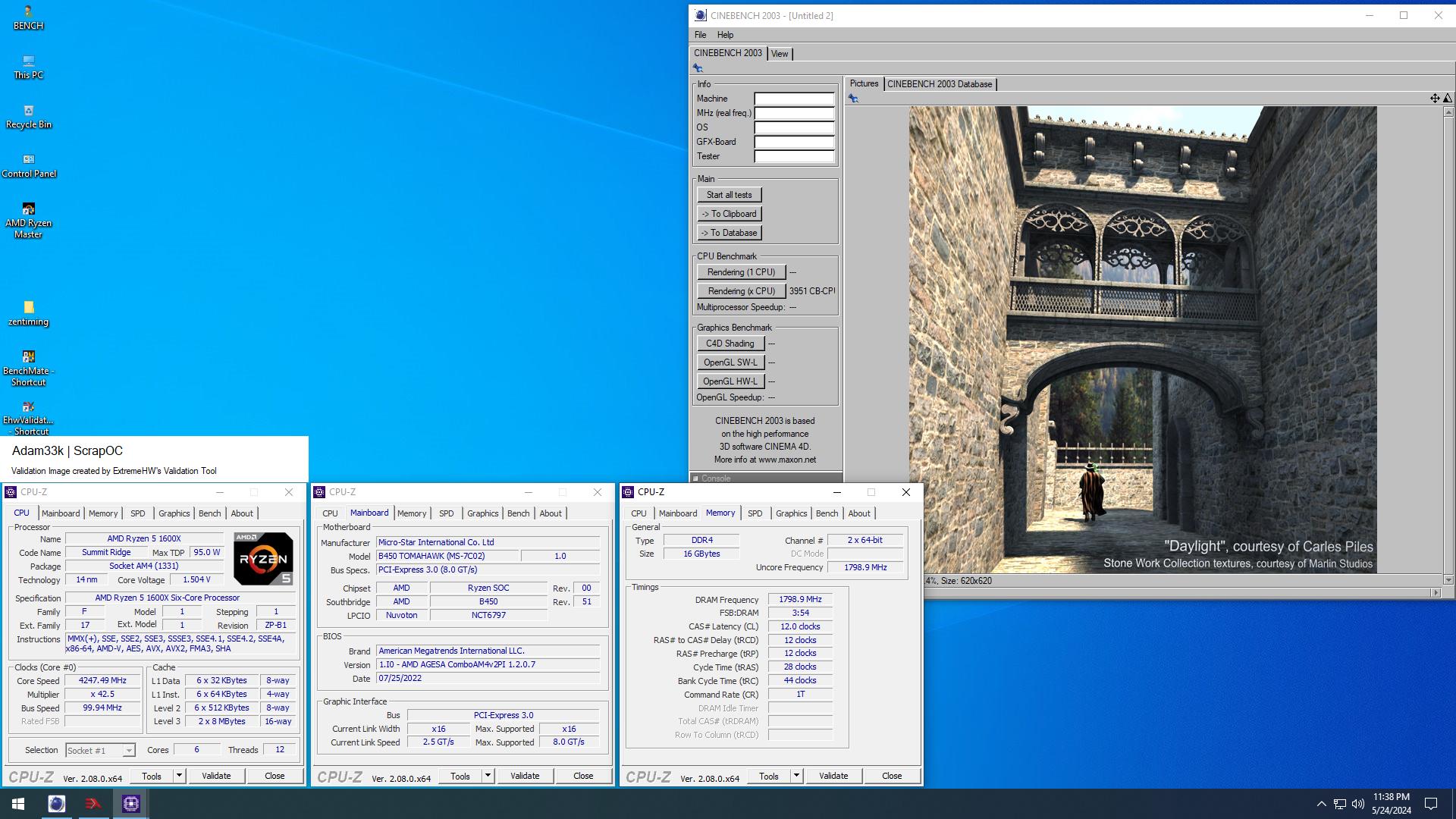Select the Pictures tab
This screenshot has height=819, width=1456.
coord(864,83)
